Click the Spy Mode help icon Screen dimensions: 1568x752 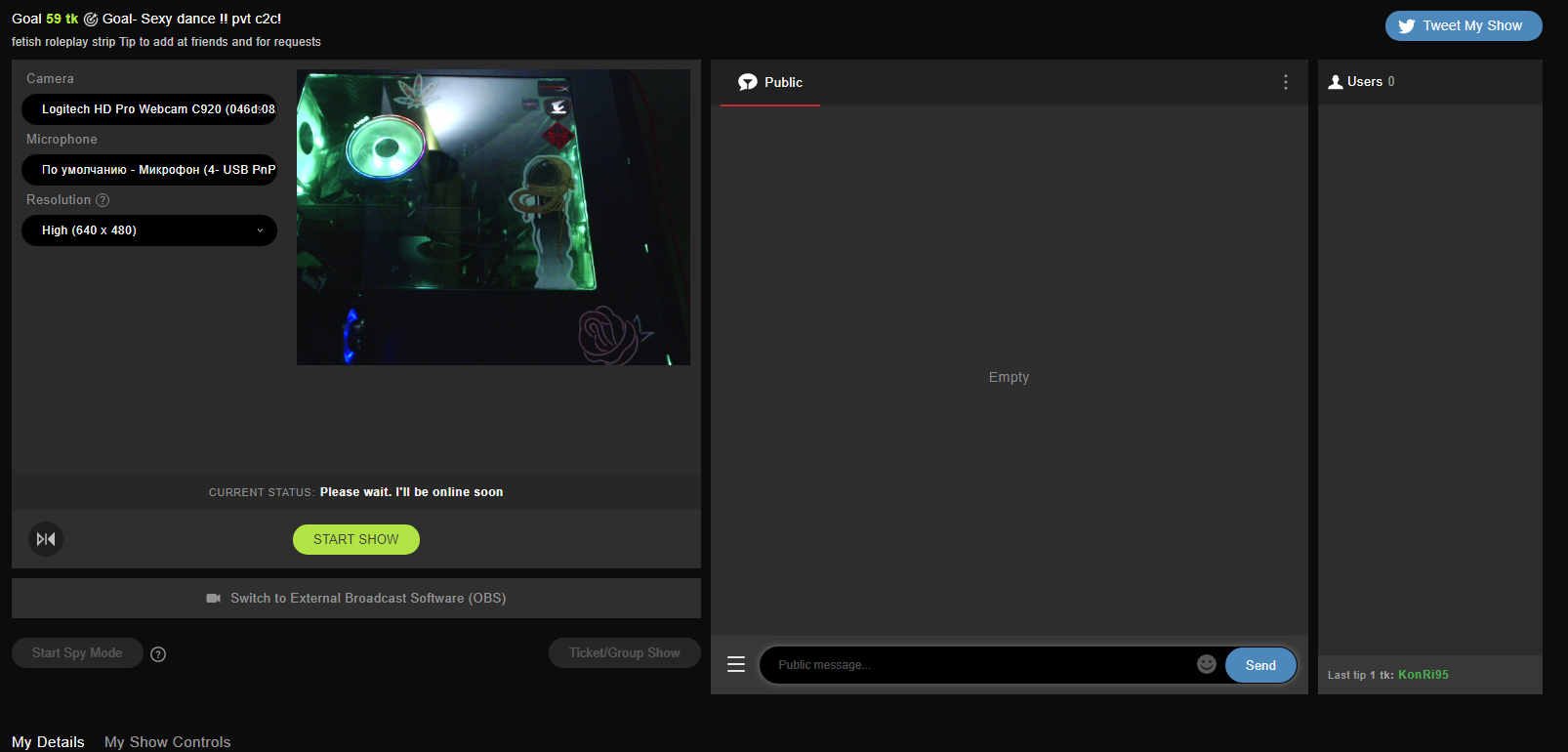158,654
